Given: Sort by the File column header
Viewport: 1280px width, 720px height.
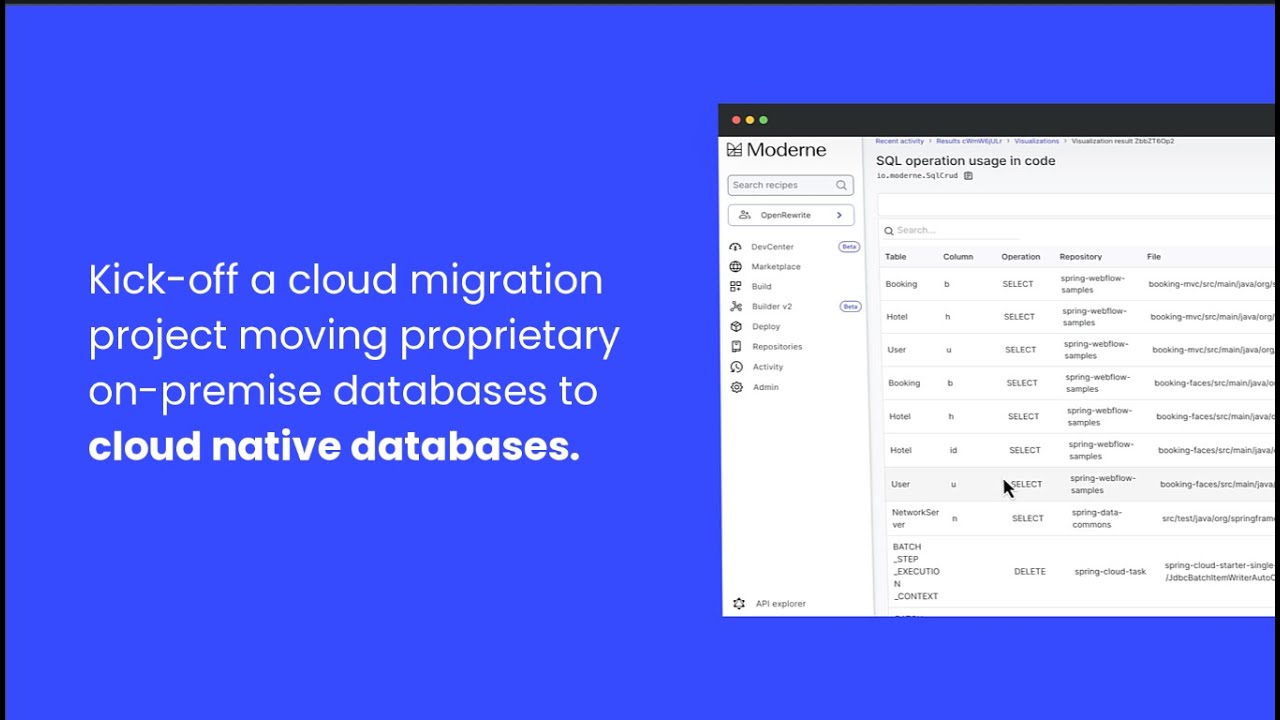Looking at the screenshot, I should 1154,257.
